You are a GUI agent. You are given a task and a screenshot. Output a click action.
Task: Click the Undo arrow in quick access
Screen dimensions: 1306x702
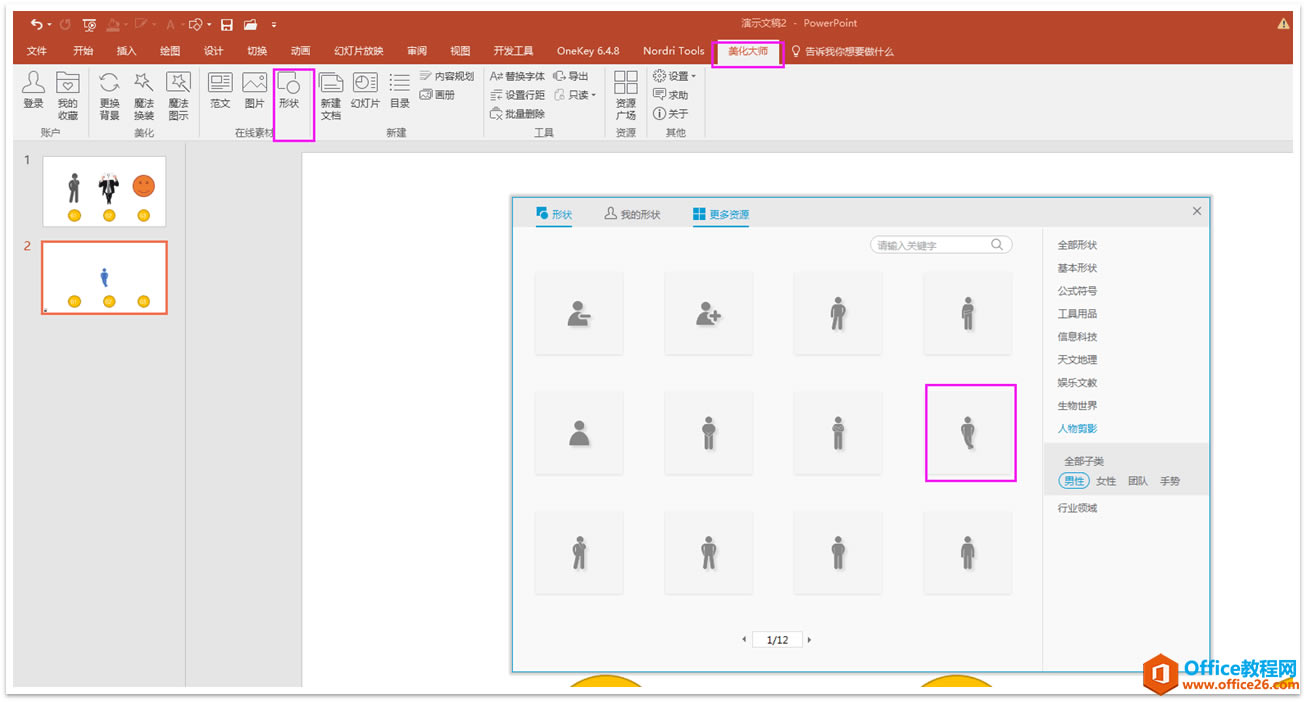tap(37, 24)
